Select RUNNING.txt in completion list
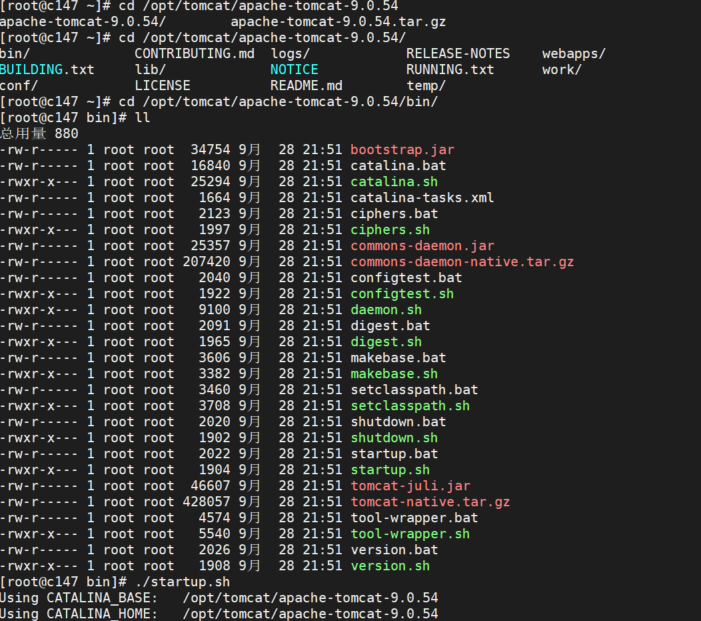This screenshot has width=701, height=621. pos(450,70)
